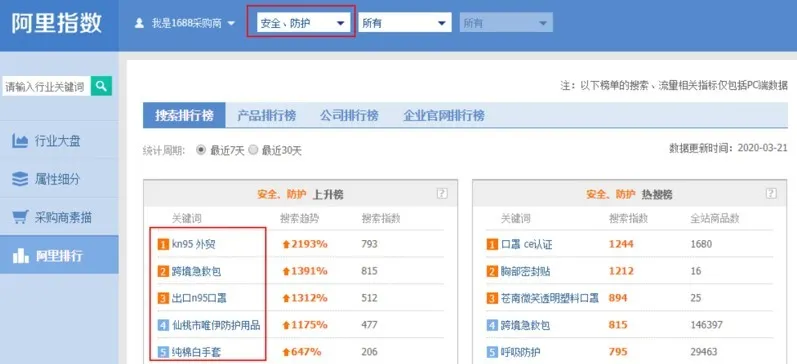Open keyword 仙桃市唯伊防护用品
Image resolution: width=797 pixels, height=364 pixels.
click(x=216, y=325)
